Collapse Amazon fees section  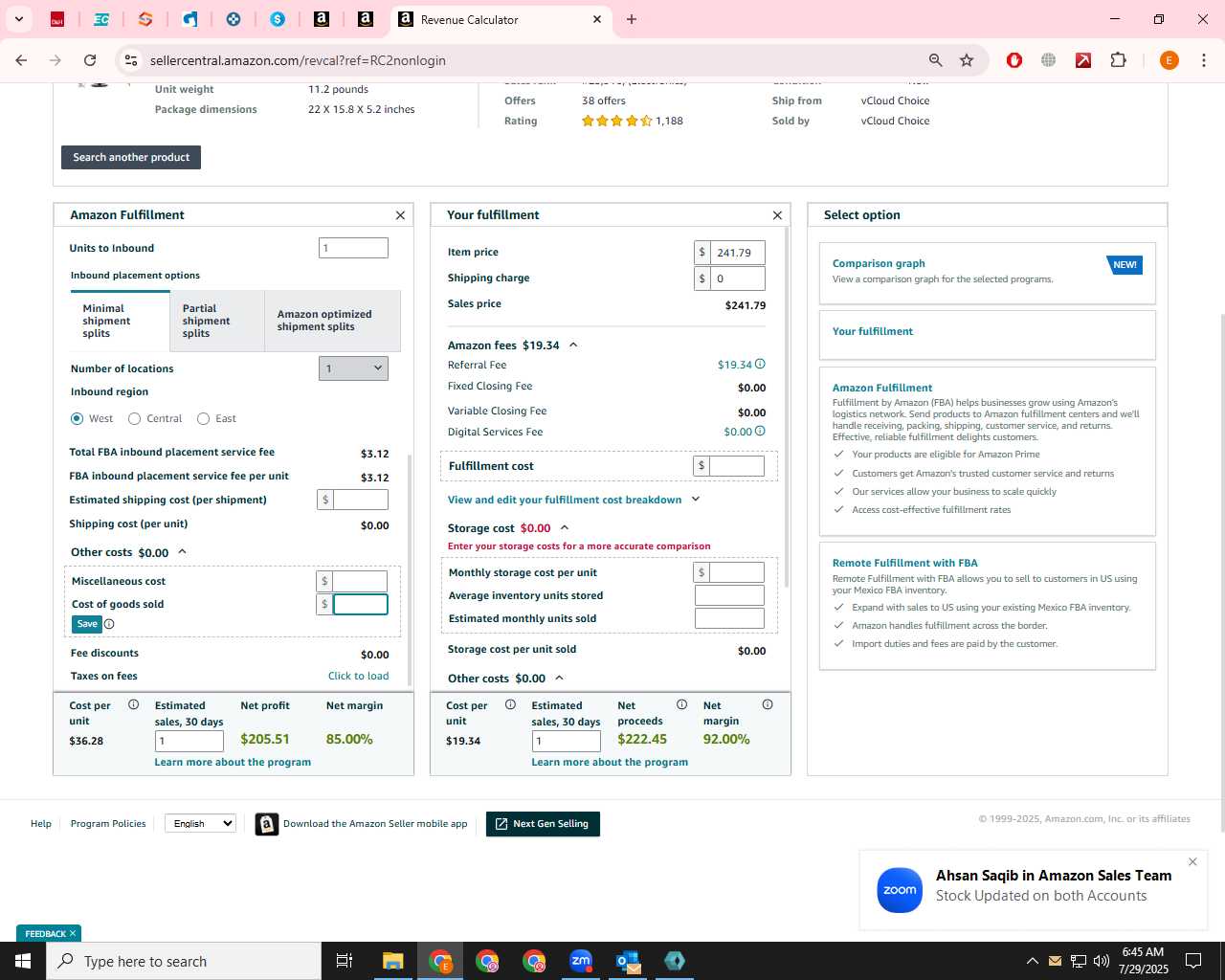pyautogui.click(x=573, y=345)
